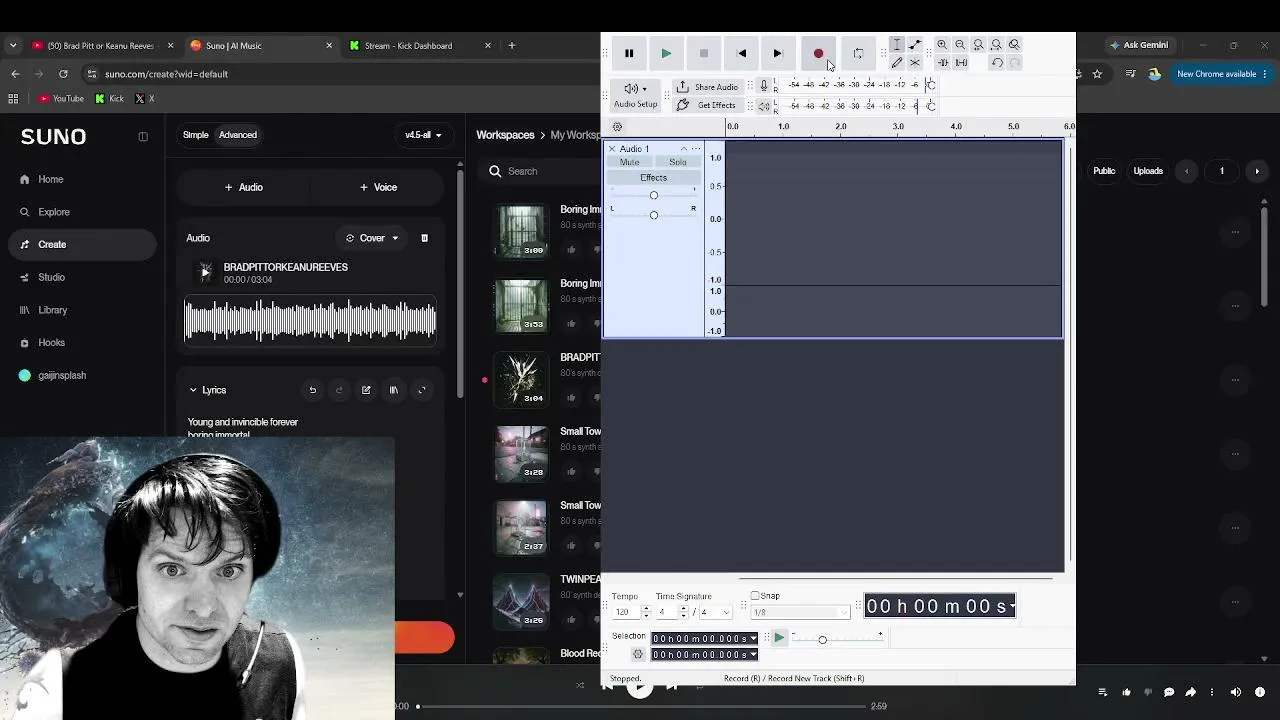
Task: Click the time signature numerator field
Action: tap(667, 612)
